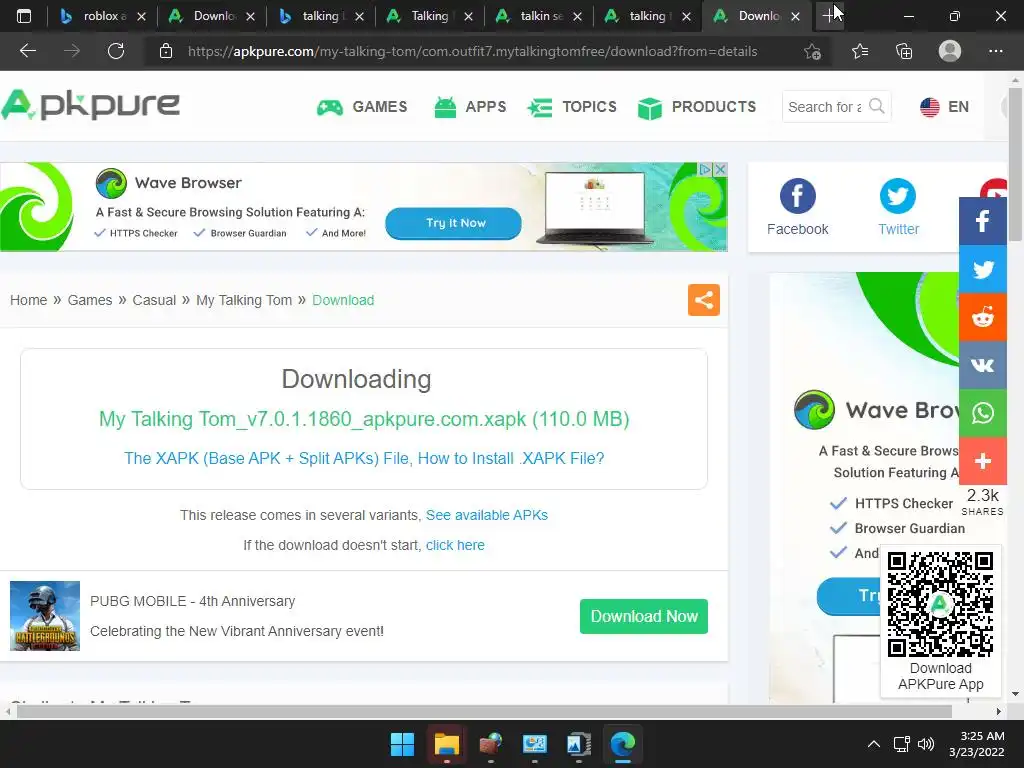
Task: Click the browser address bar URL
Action: (472, 51)
